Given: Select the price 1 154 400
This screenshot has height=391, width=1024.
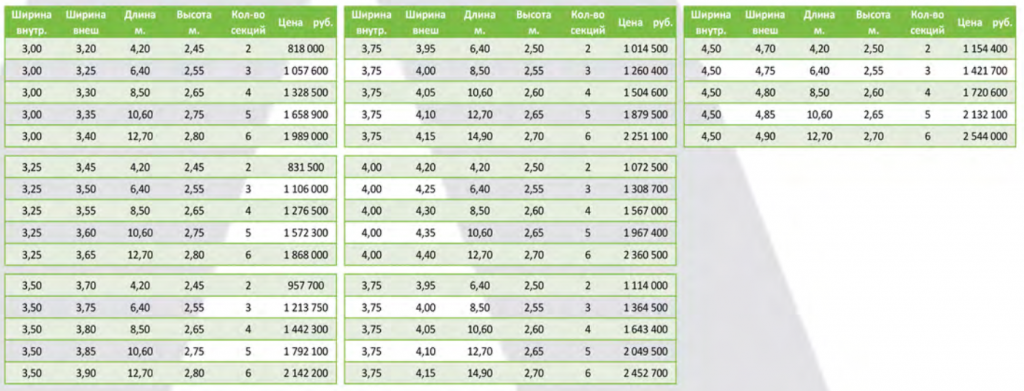Looking at the screenshot, I should 985,48.
